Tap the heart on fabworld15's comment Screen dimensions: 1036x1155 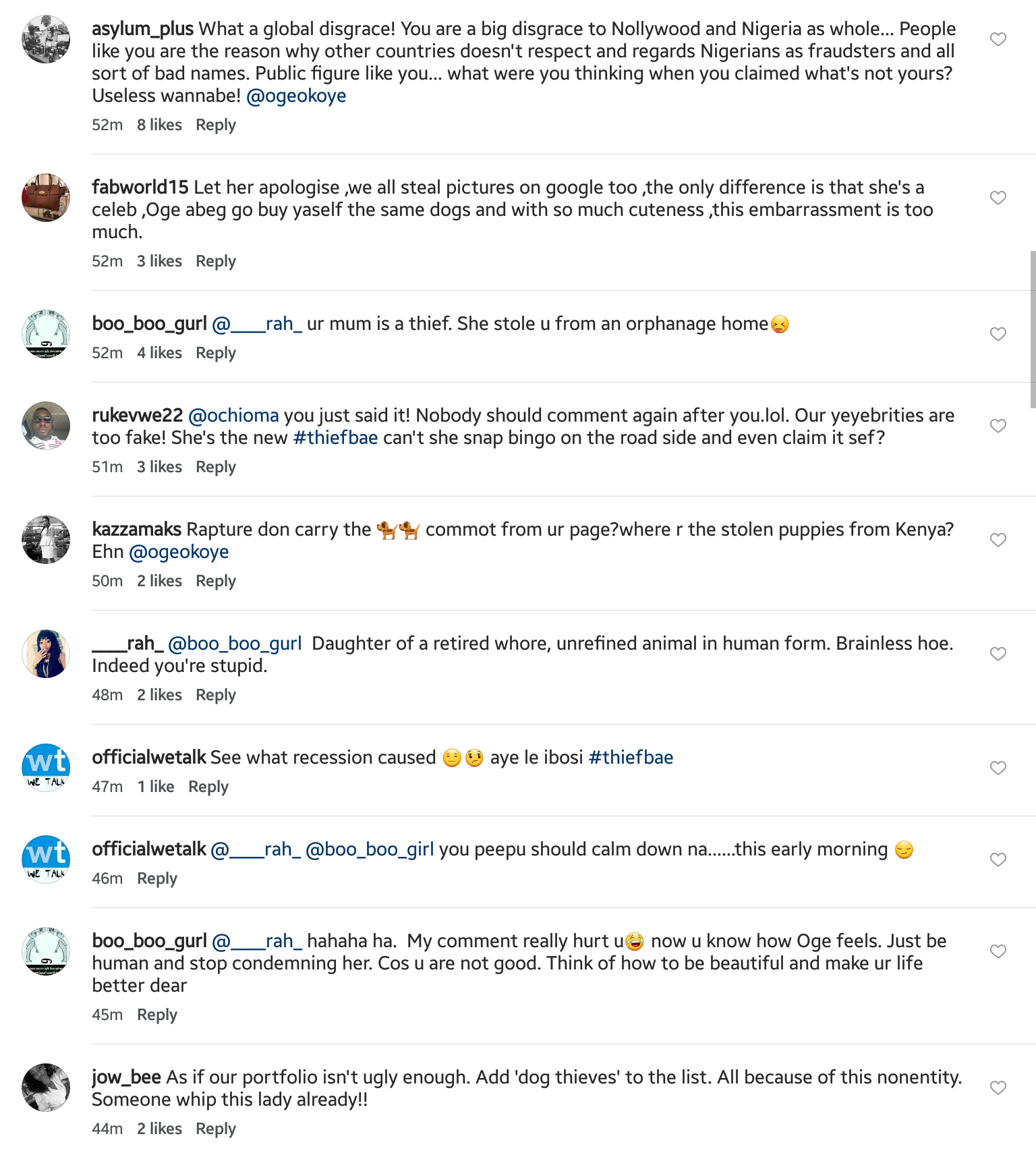click(998, 198)
